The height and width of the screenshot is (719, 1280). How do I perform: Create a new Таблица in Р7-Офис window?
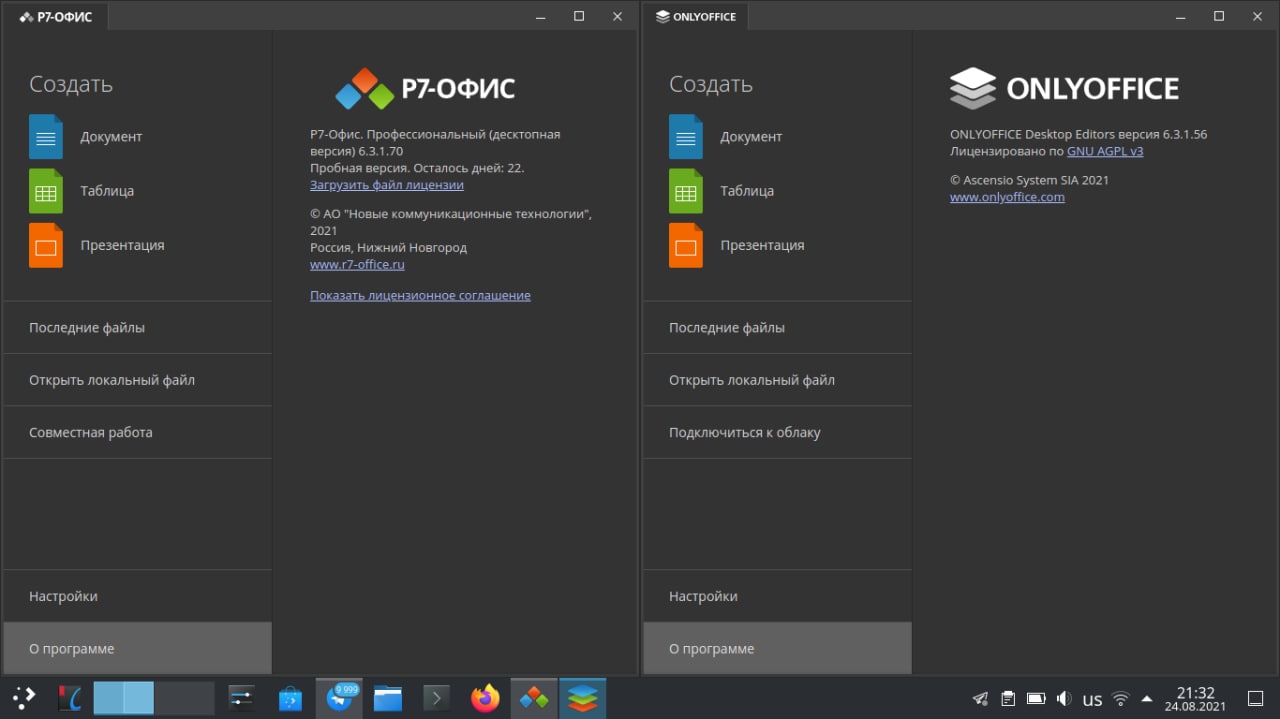[x=82, y=191]
